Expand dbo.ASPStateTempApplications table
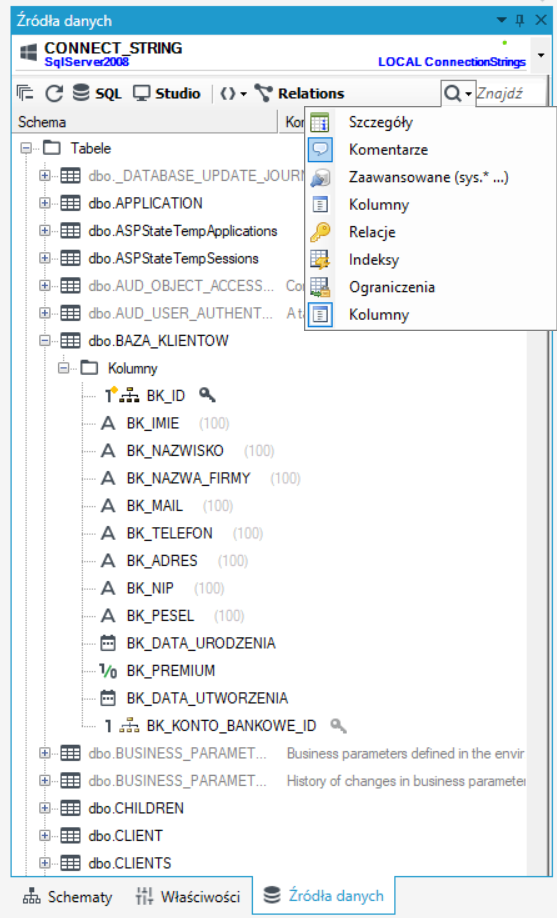Screen dimensions: 557x918 click(45, 231)
